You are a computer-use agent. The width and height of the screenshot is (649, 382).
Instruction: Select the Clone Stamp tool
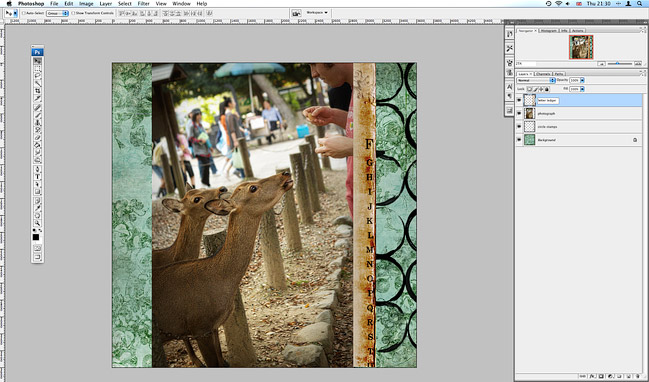click(37, 123)
